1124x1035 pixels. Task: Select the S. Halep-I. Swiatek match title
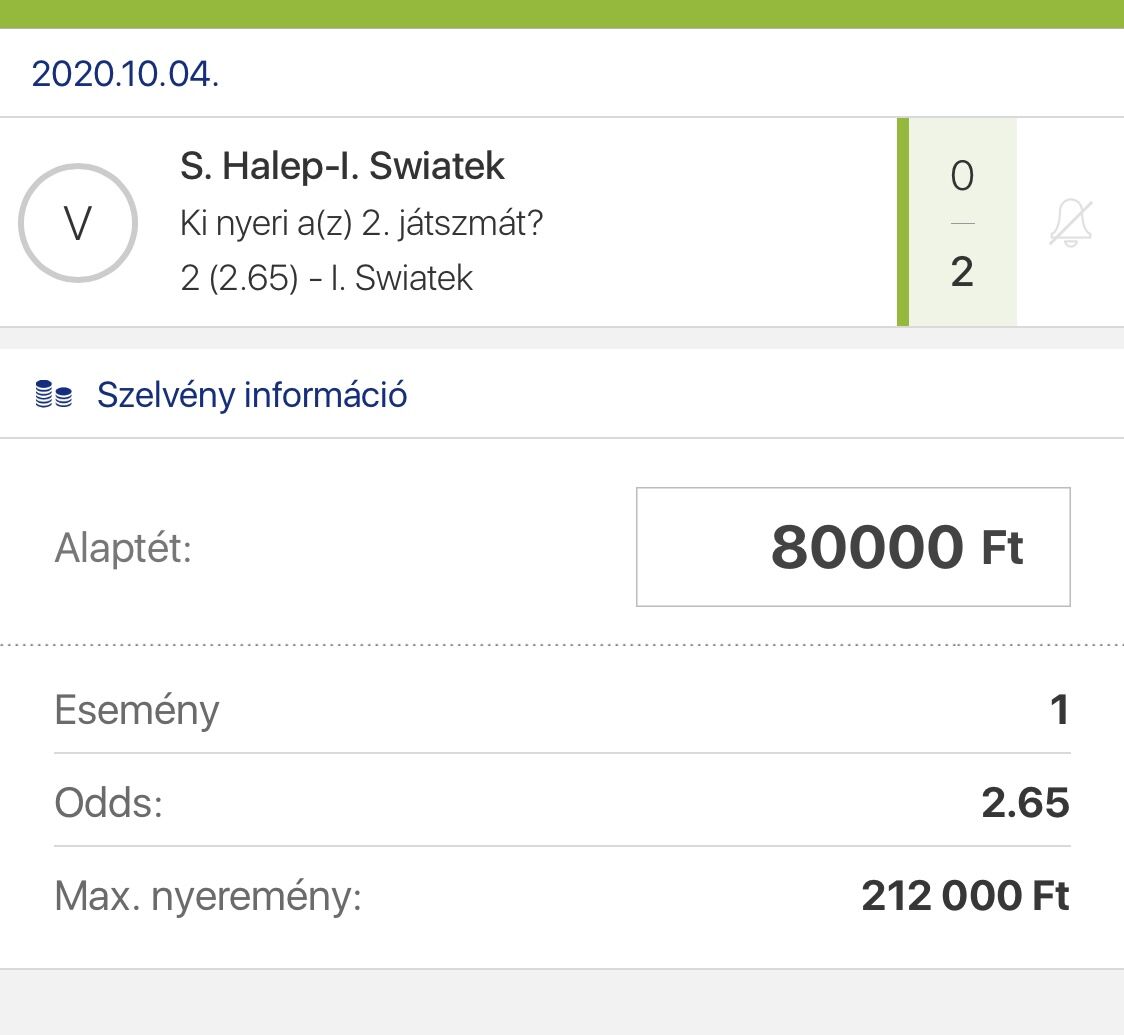(x=342, y=166)
